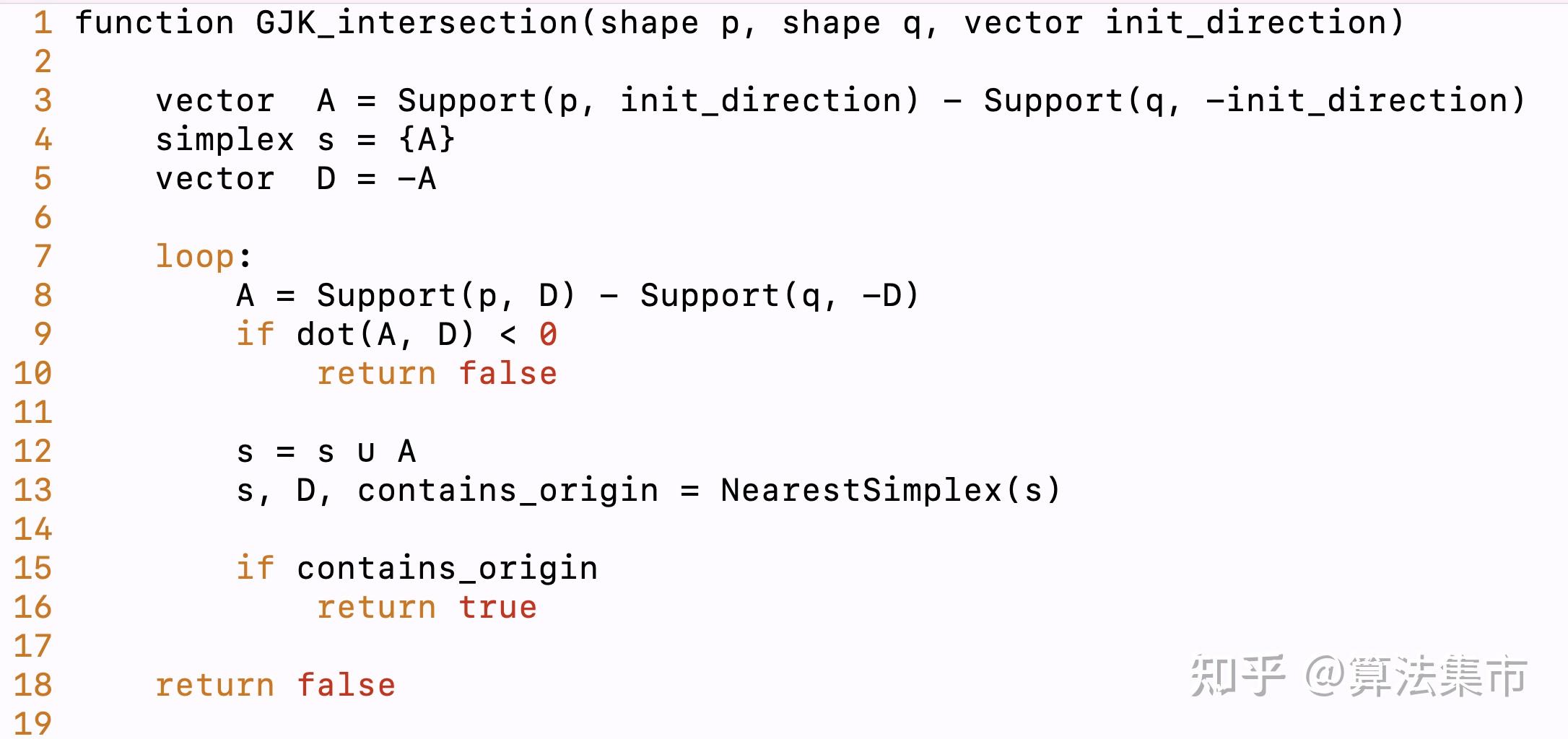This screenshot has width=1568, height=739.
Task: Click the false keyword on line 10
Action: click(508, 374)
